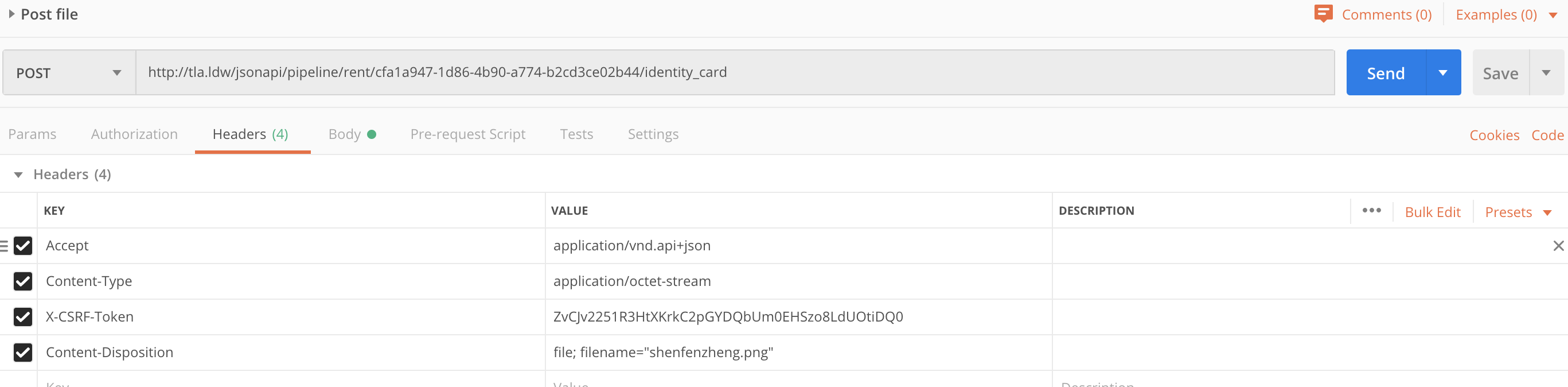Viewport: 1568px width, 387px height.
Task: Click the request URL input field
Action: click(731, 72)
